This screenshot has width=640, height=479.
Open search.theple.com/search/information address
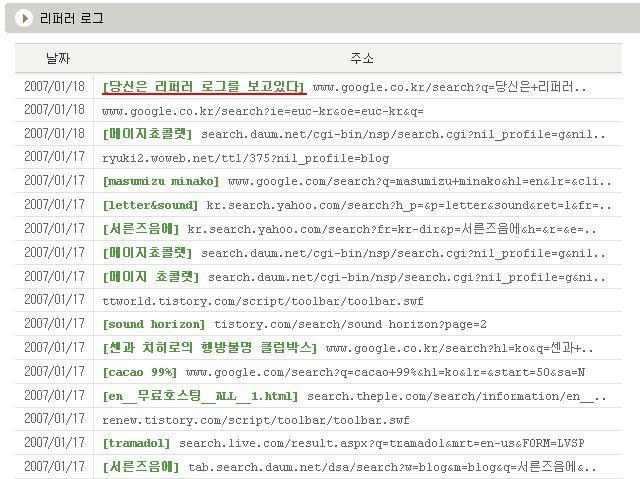(457, 396)
